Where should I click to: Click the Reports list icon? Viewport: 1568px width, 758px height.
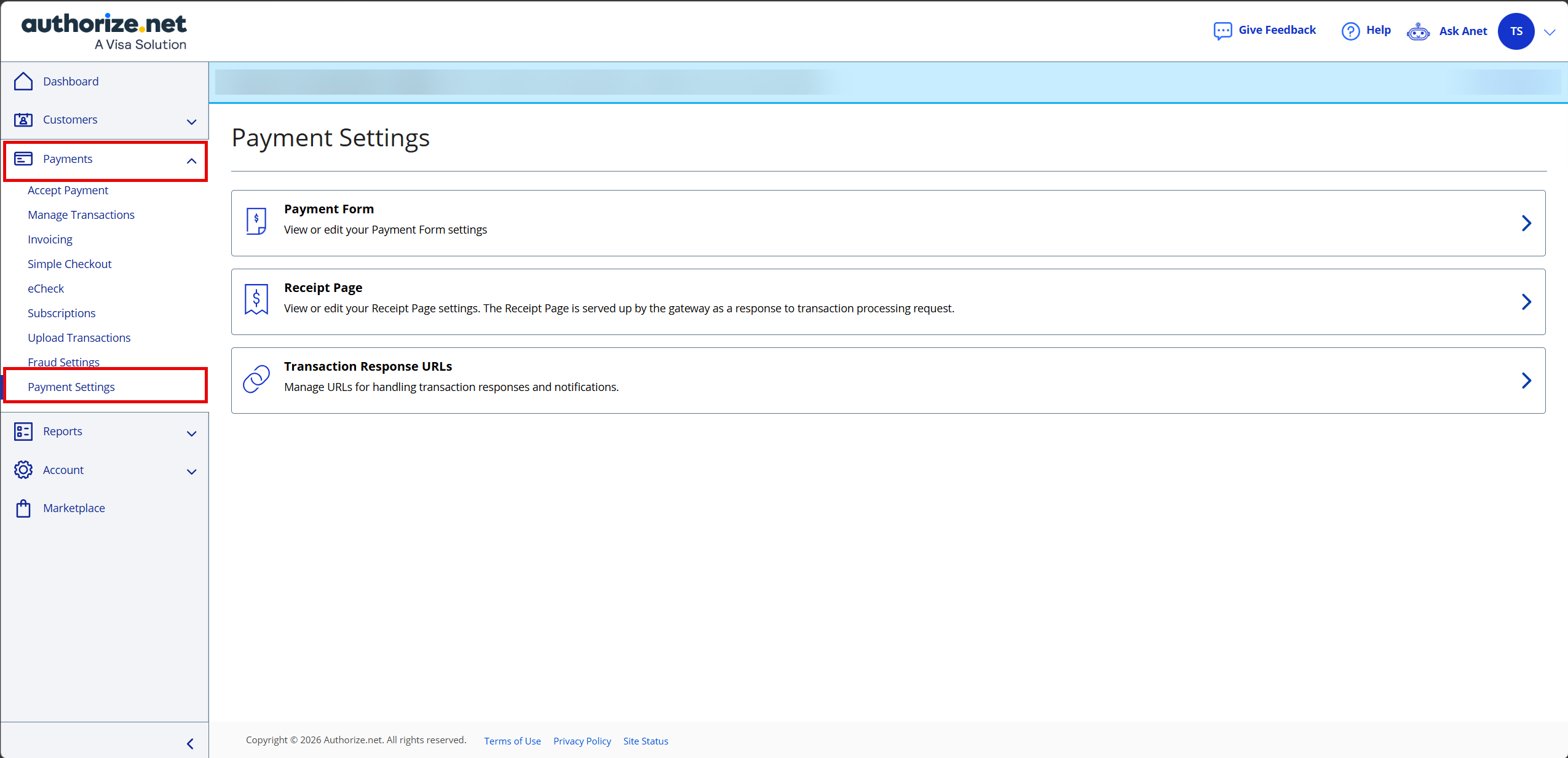[x=23, y=432]
